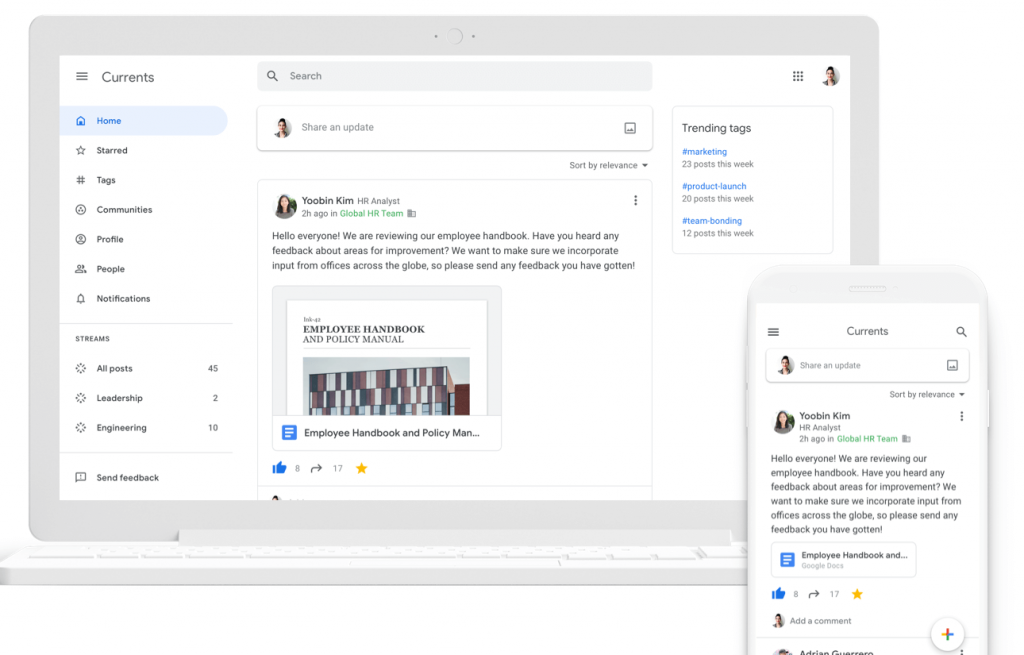Click the Notifications bell icon
Viewport: 1024px width, 655px height.
click(81, 298)
